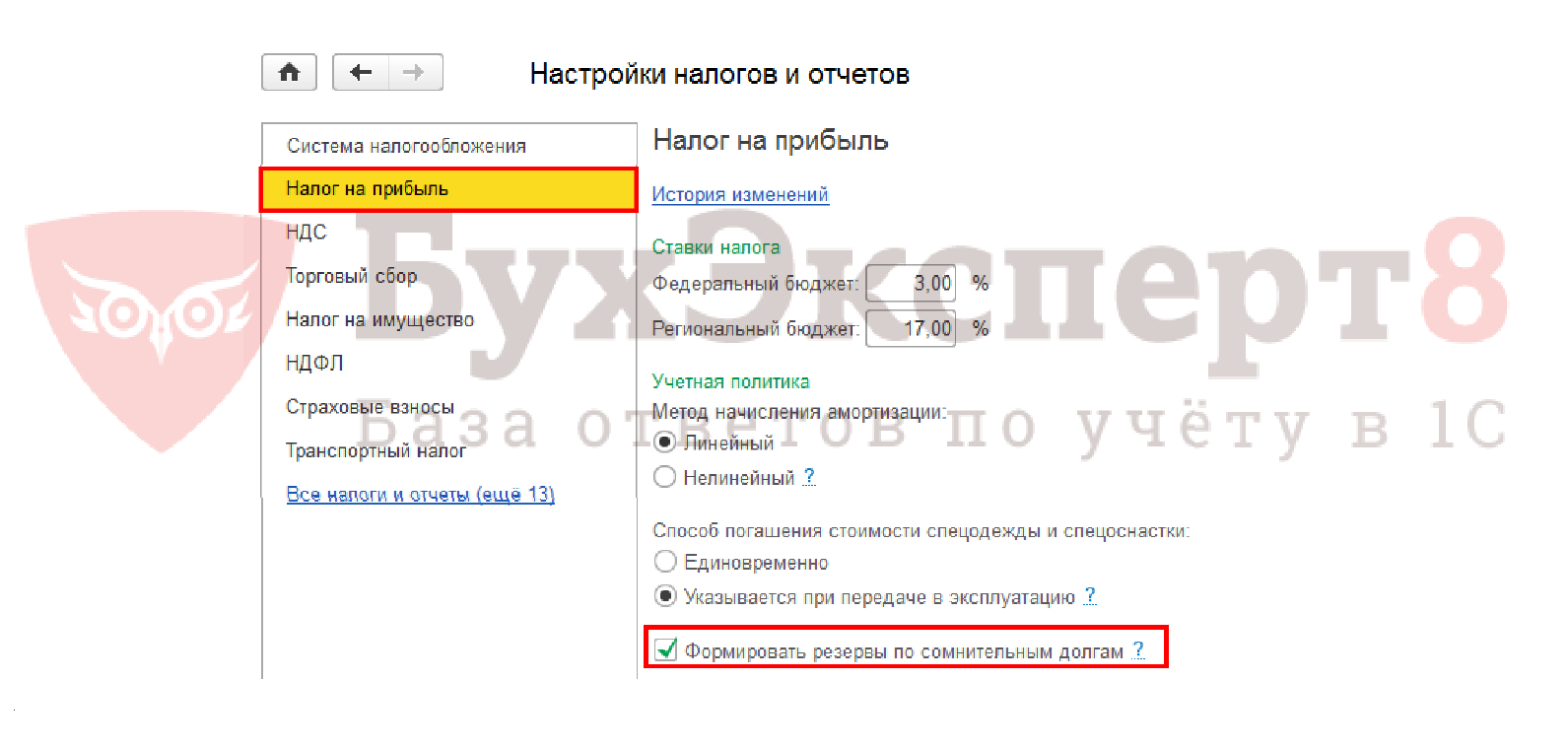
Task: Select Нелинейный depreciation method
Action: [x=665, y=477]
